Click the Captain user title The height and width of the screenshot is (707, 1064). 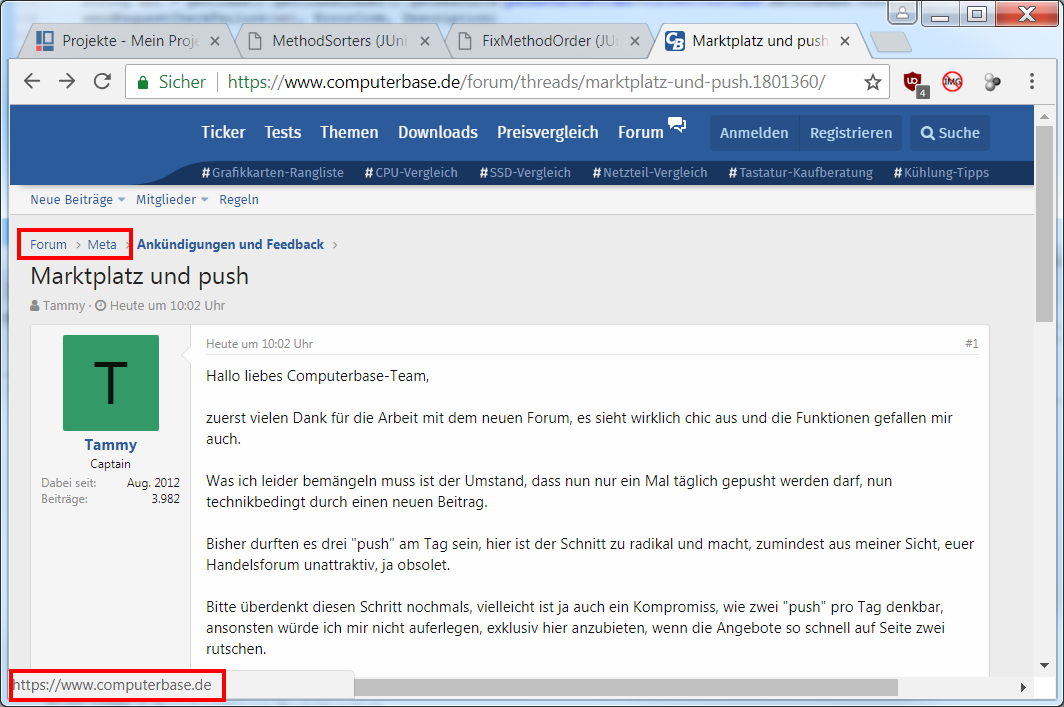coord(111,464)
